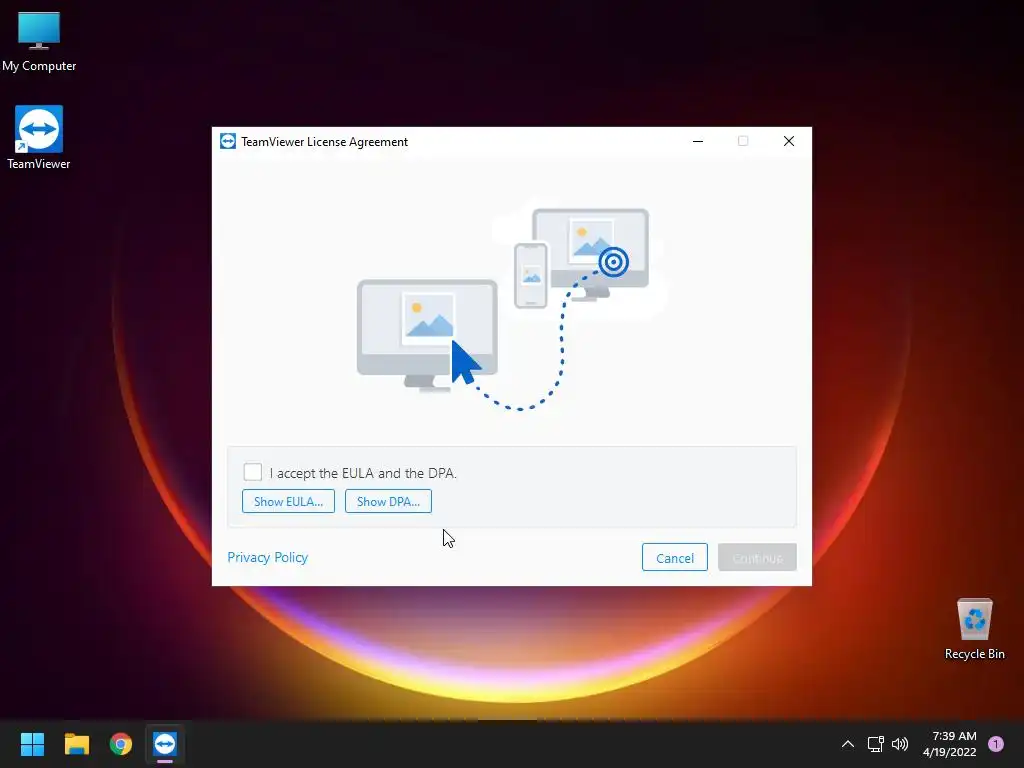Open the Privacy Policy link

[267, 557]
